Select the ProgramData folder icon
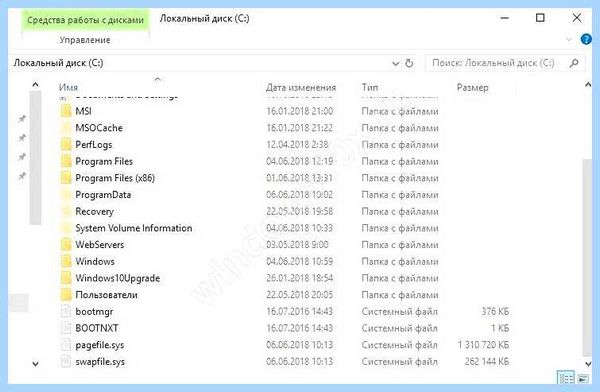Image resolution: width=600 pixels, height=392 pixels. click(66, 195)
